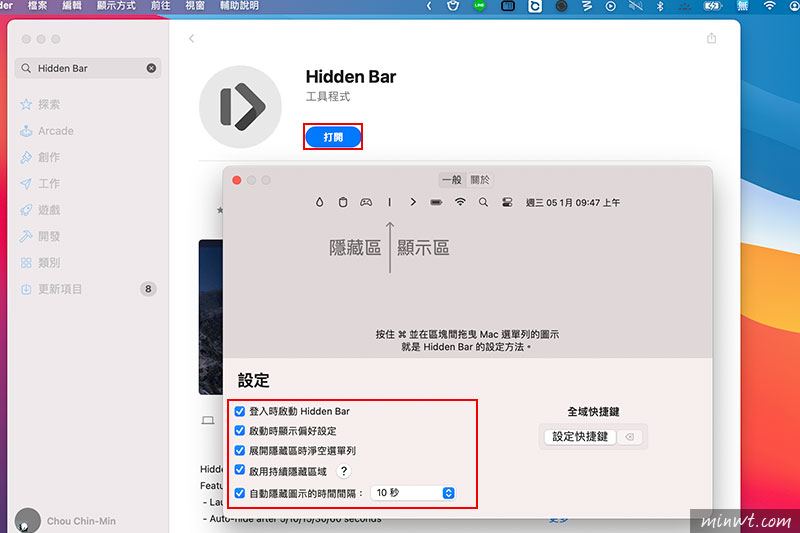The height and width of the screenshot is (533, 800).
Task: Clear the Hidden Bar search field
Action: (x=151, y=68)
